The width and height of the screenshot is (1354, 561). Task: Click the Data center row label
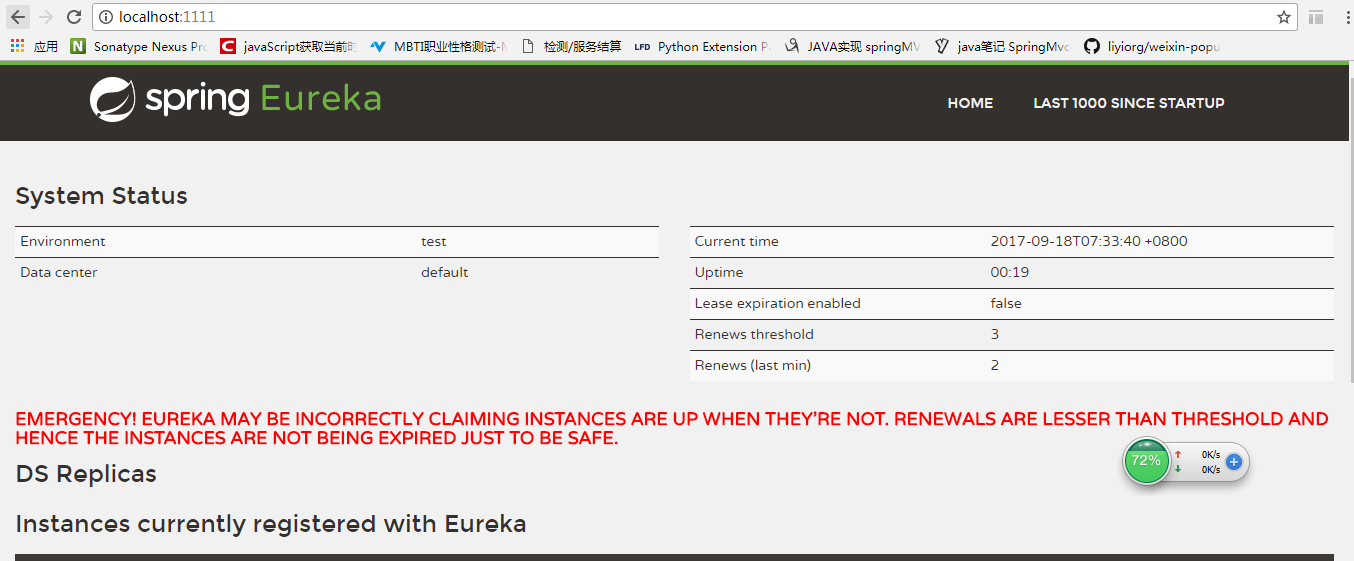[x=59, y=273]
